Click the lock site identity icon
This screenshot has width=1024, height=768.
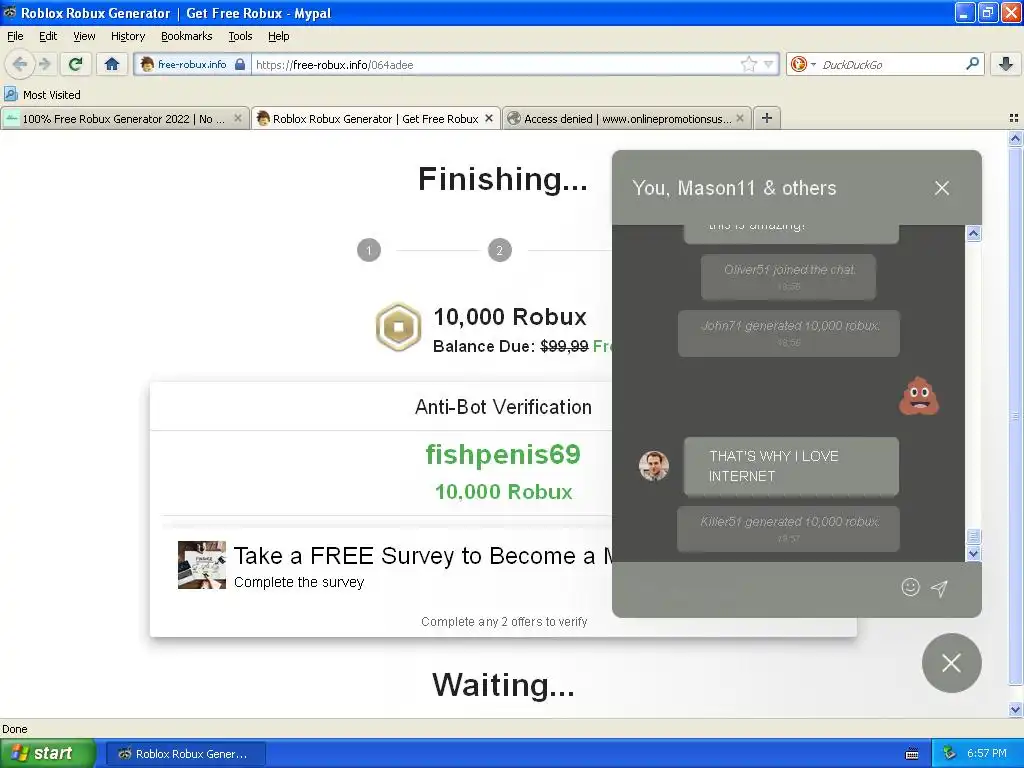(240, 64)
